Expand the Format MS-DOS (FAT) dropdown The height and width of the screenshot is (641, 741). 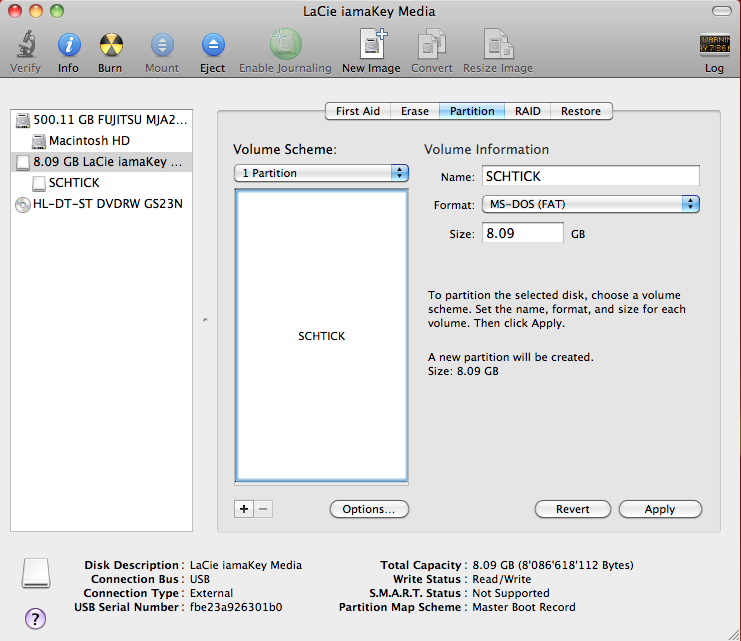point(591,204)
